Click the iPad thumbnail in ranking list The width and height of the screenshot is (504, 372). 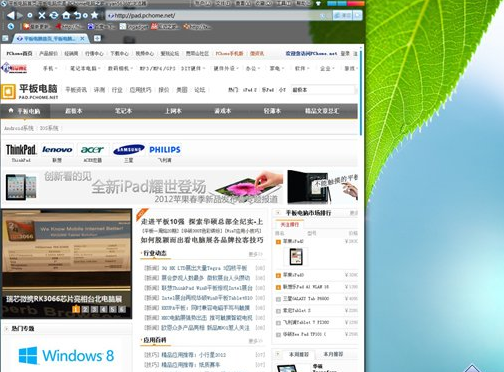click(296, 257)
